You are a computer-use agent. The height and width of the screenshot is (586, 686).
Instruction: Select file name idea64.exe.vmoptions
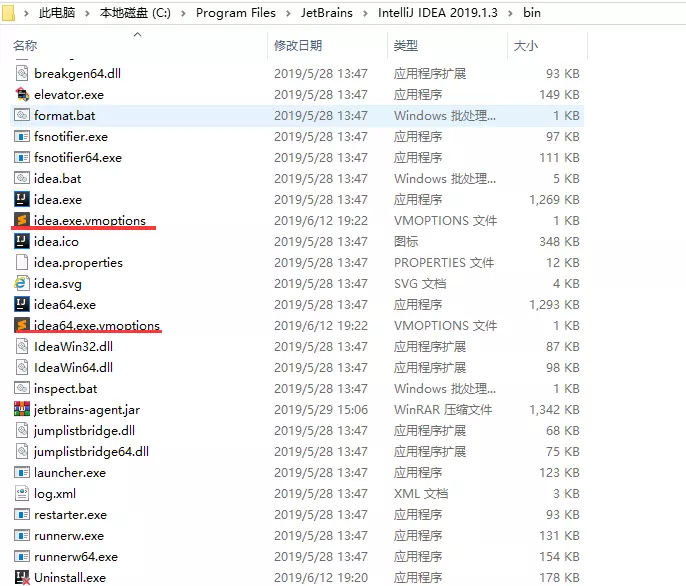[x=97, y=325]
